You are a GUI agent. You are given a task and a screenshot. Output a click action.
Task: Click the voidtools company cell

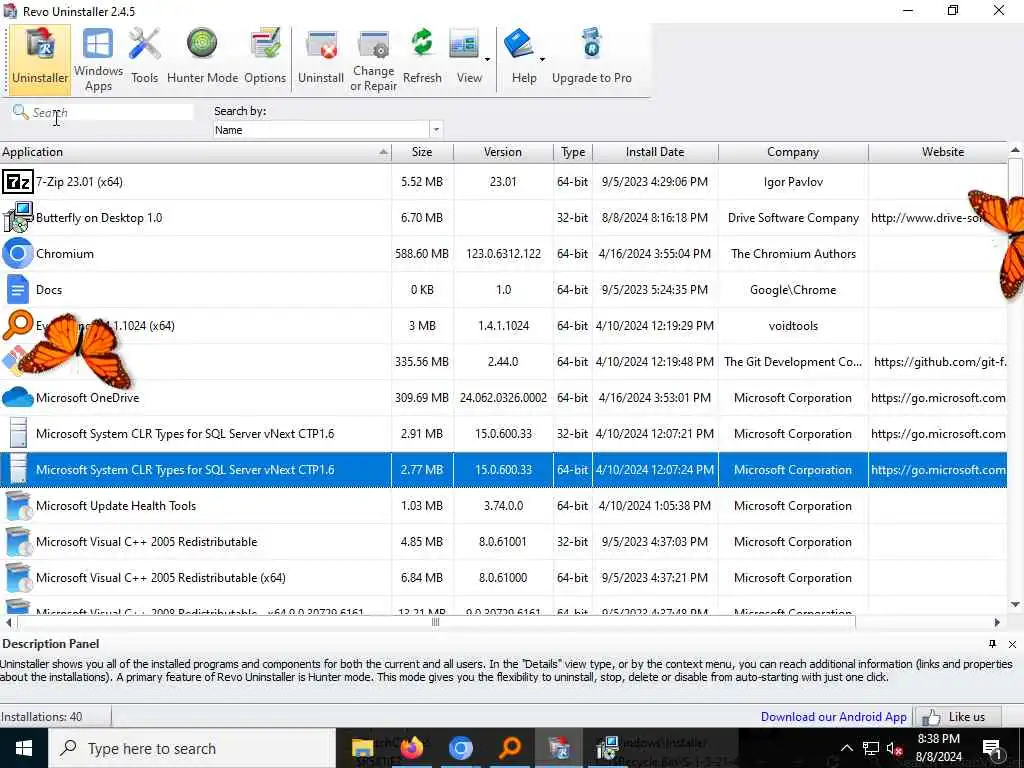coord(793,325)
